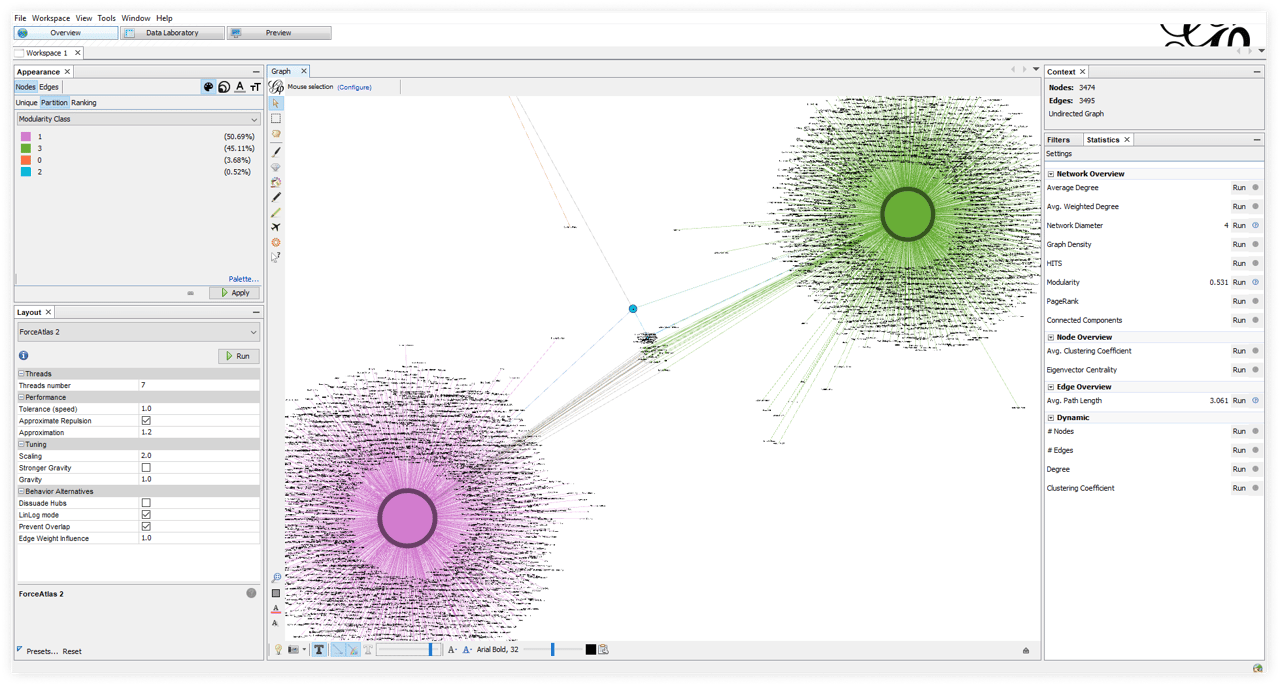The width and height of the screenshot is (1280, 686).
Task: Check the Dissuade Hubs option
Action: pyautogui.click(x=146, y=503)
